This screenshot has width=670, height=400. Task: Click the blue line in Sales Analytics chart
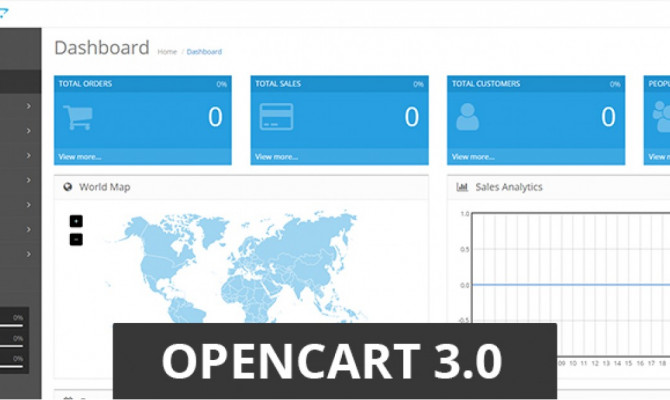560,285
